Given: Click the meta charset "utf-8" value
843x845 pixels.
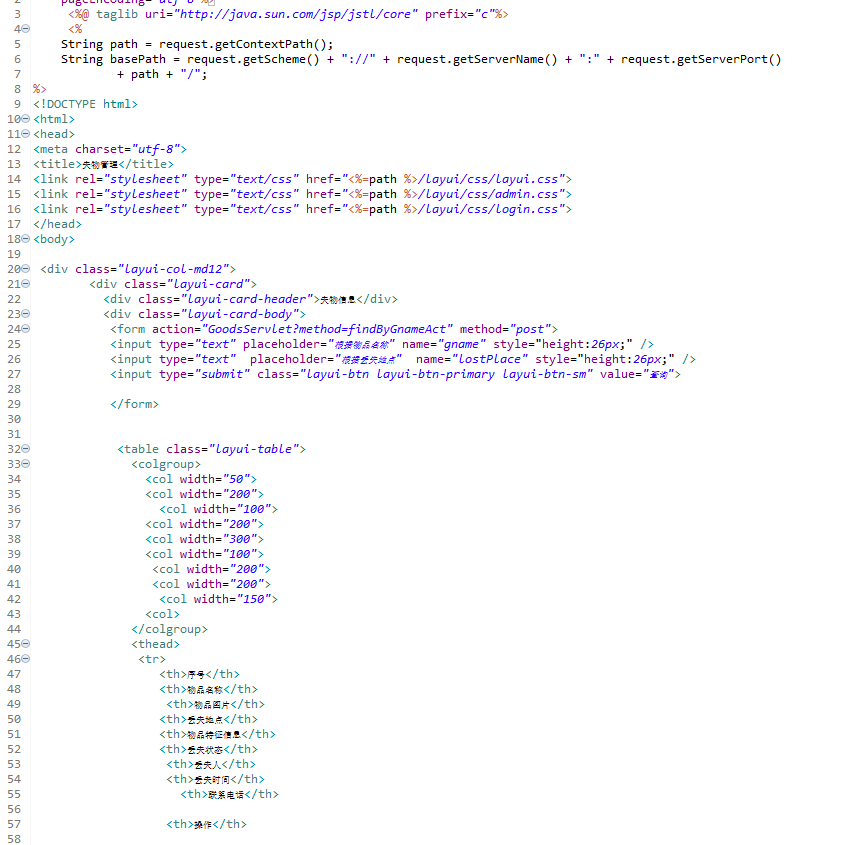Looking at the screenshot, I should [156, 149].
